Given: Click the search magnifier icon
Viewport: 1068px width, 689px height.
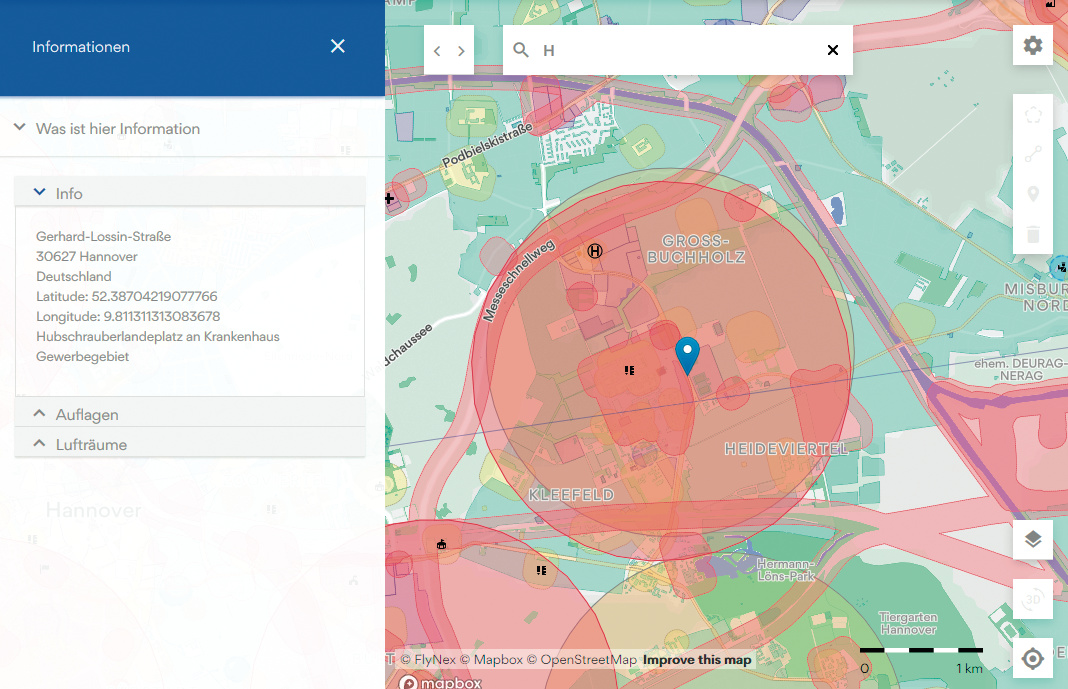Looking at the screenshot, I should (x=521, y=50).
